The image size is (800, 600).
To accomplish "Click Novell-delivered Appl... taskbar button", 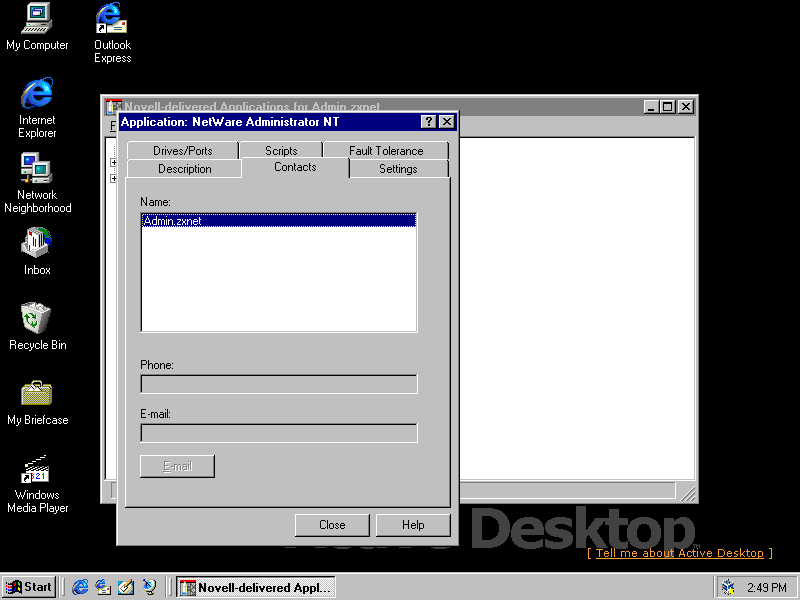I will click(256, 587).
